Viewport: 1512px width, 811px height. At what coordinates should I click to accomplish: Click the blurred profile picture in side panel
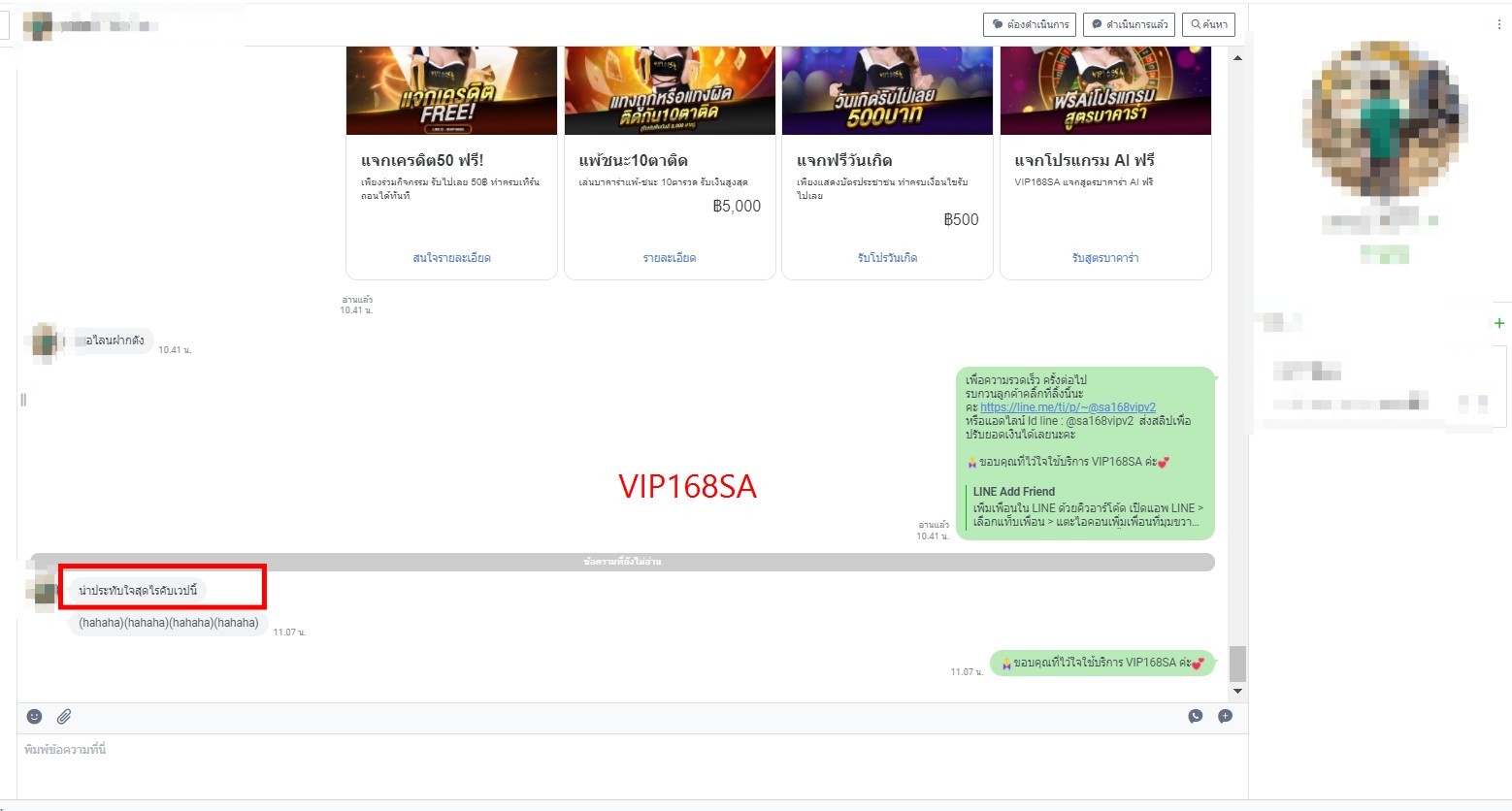(x=1384, y=118)
